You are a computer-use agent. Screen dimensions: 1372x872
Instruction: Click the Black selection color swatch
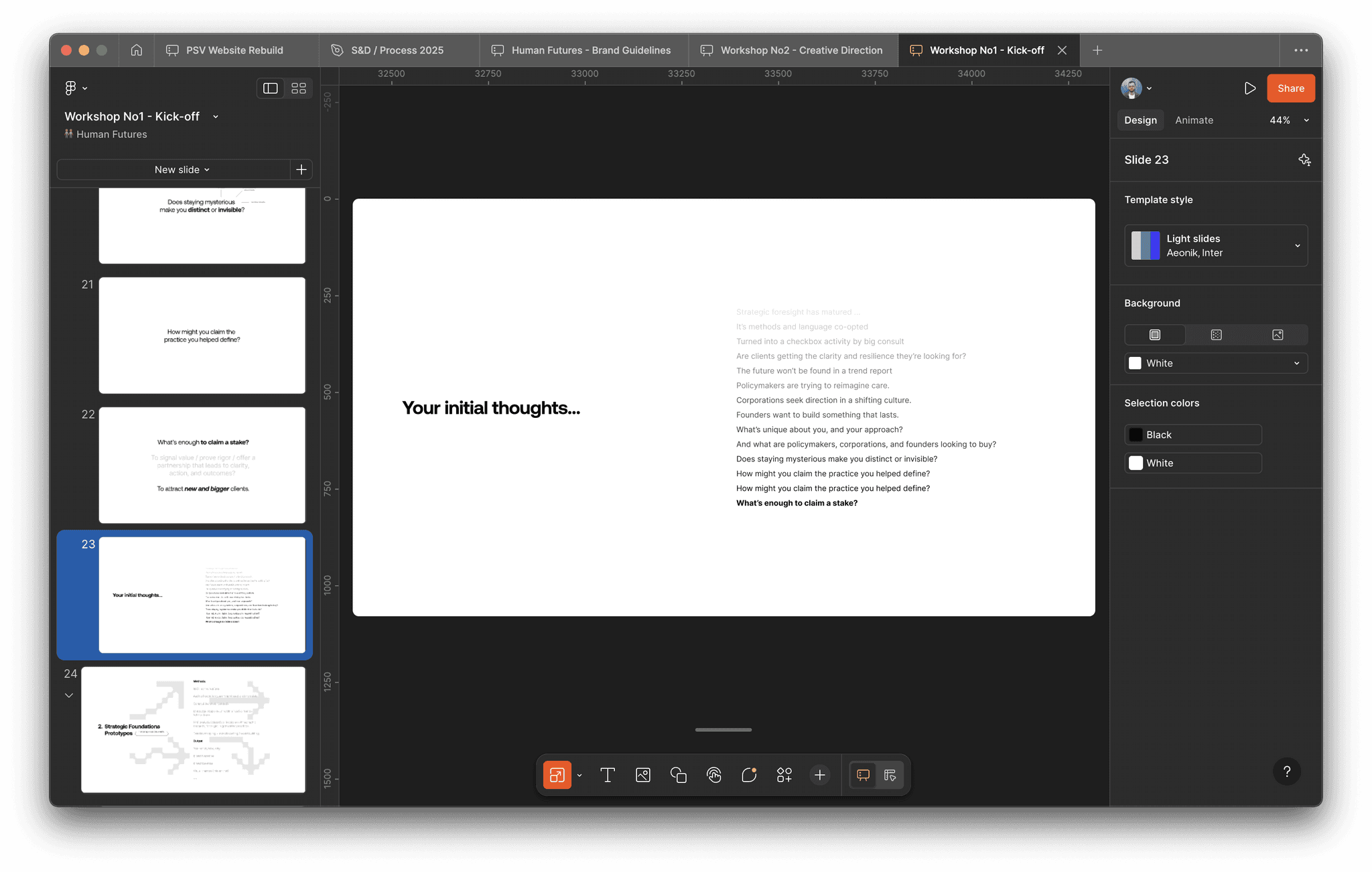pyautogui.click(x=1136, y=435)
